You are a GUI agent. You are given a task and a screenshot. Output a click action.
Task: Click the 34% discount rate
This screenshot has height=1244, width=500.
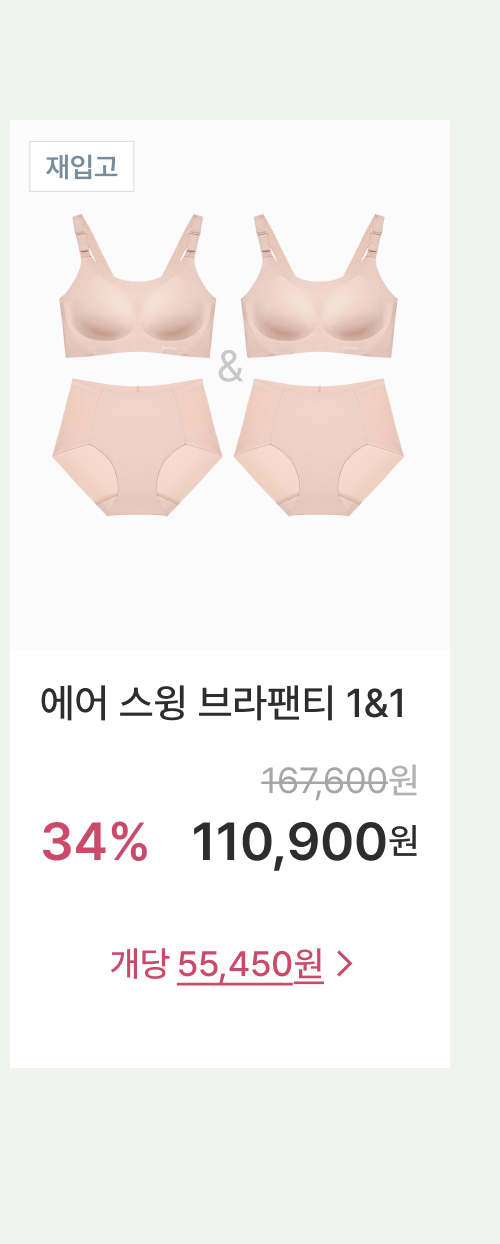pyautogui.click(x=95, y=841)
